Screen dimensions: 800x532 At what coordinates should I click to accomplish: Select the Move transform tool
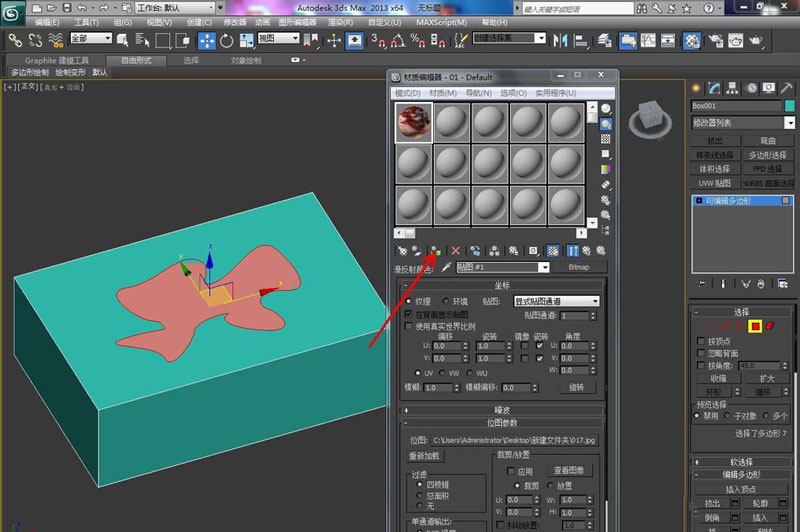coord(207,41)
